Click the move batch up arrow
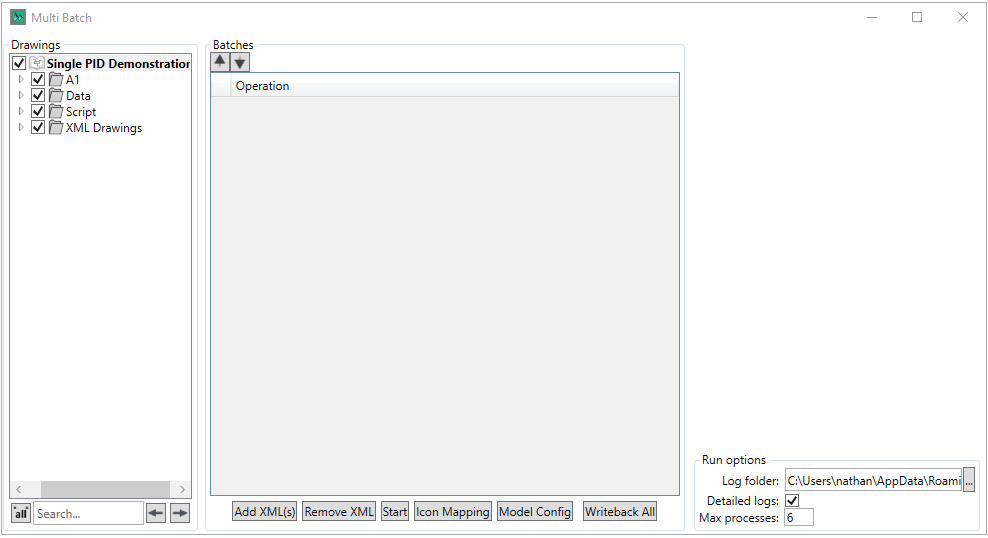This screenshot has width=988, height=538. 220,61
